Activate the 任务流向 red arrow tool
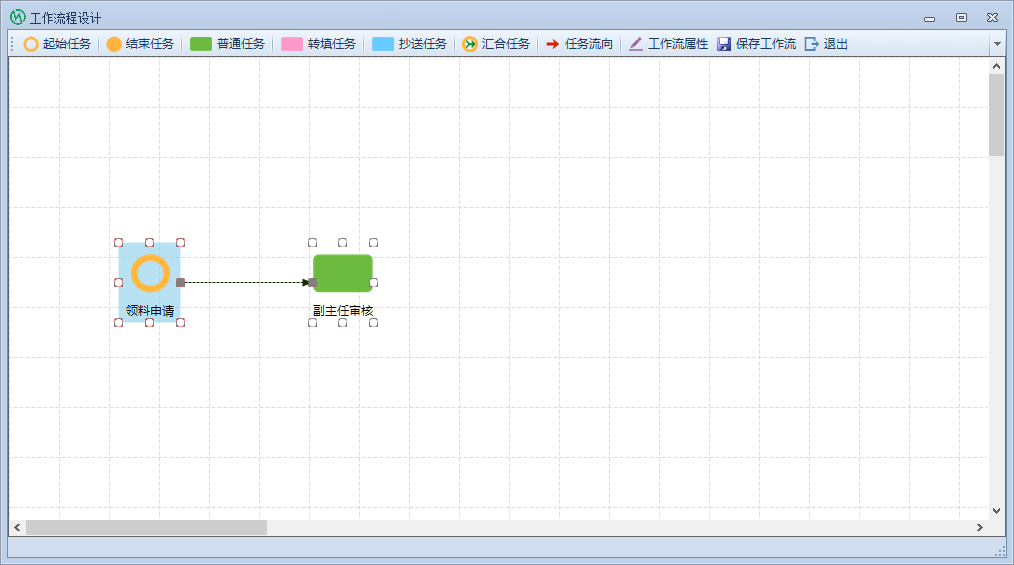The image size is (1014, 565). click(x=579, y=44)
